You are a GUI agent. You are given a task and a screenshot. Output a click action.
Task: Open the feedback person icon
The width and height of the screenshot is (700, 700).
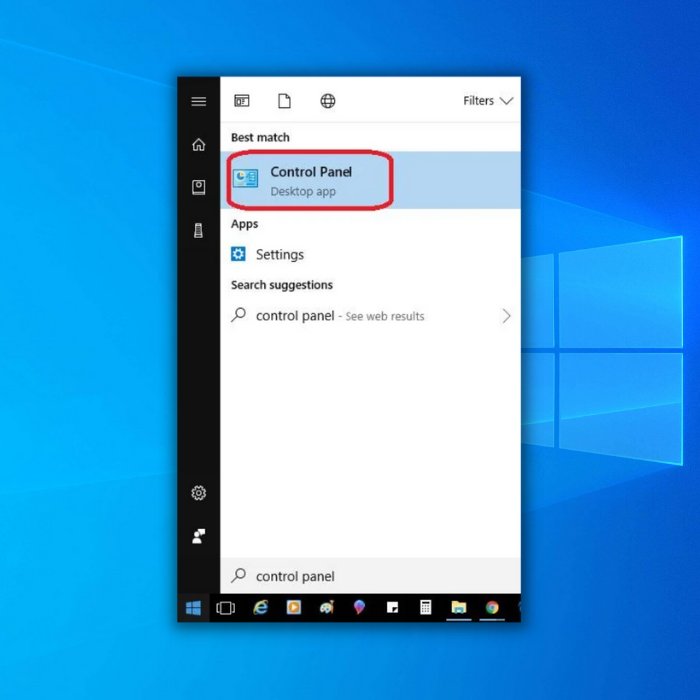(199, 536)
